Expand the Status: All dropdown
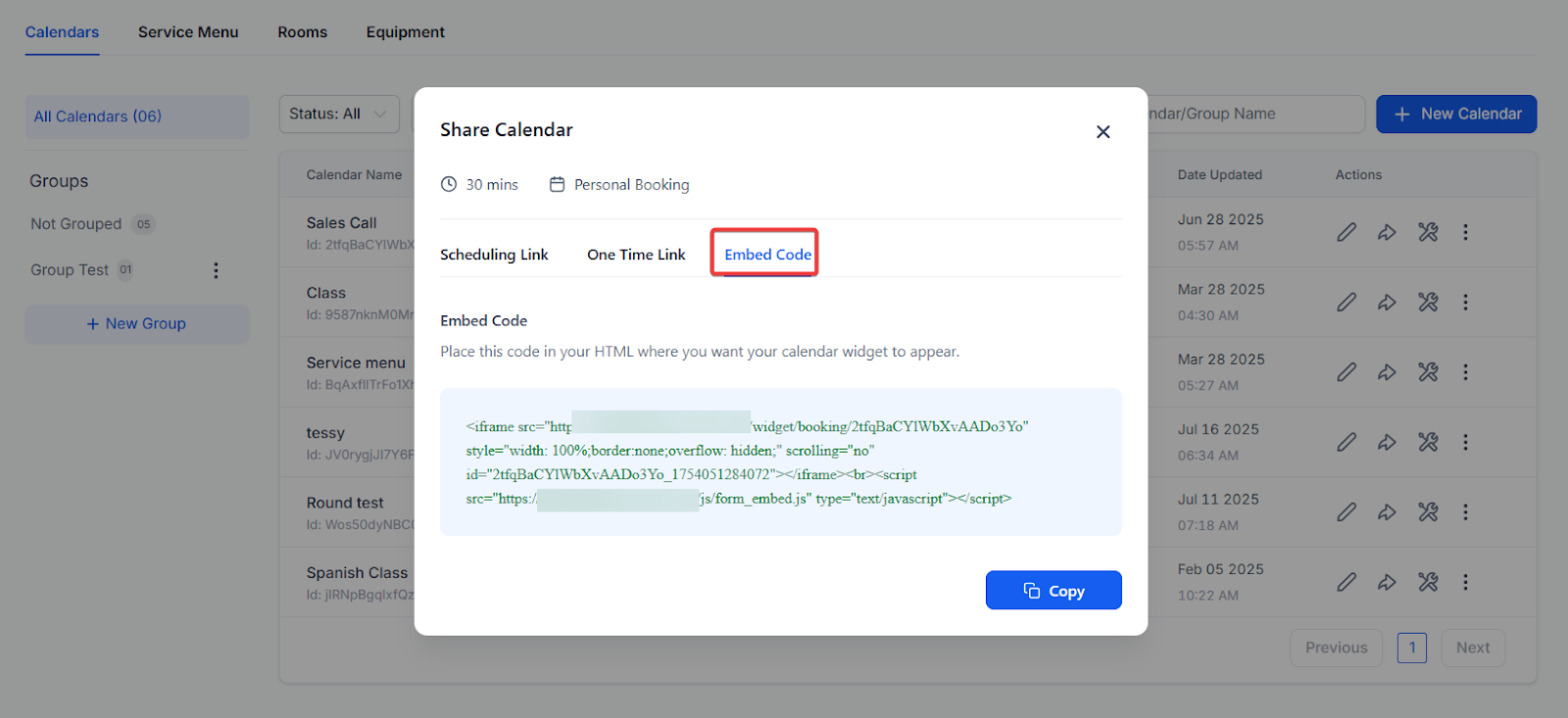 click(338, 115)
